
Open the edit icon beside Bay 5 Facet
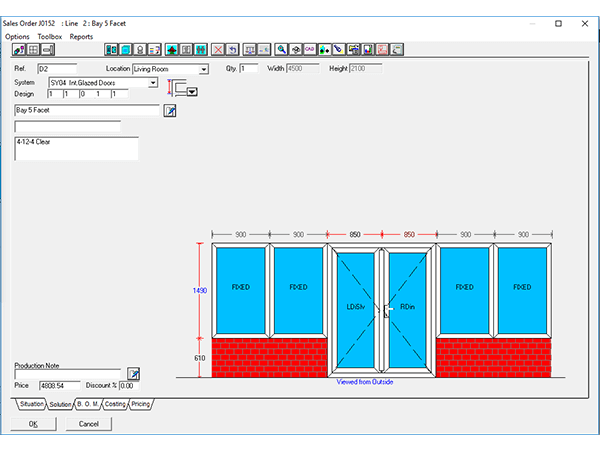tap(169, 111)
